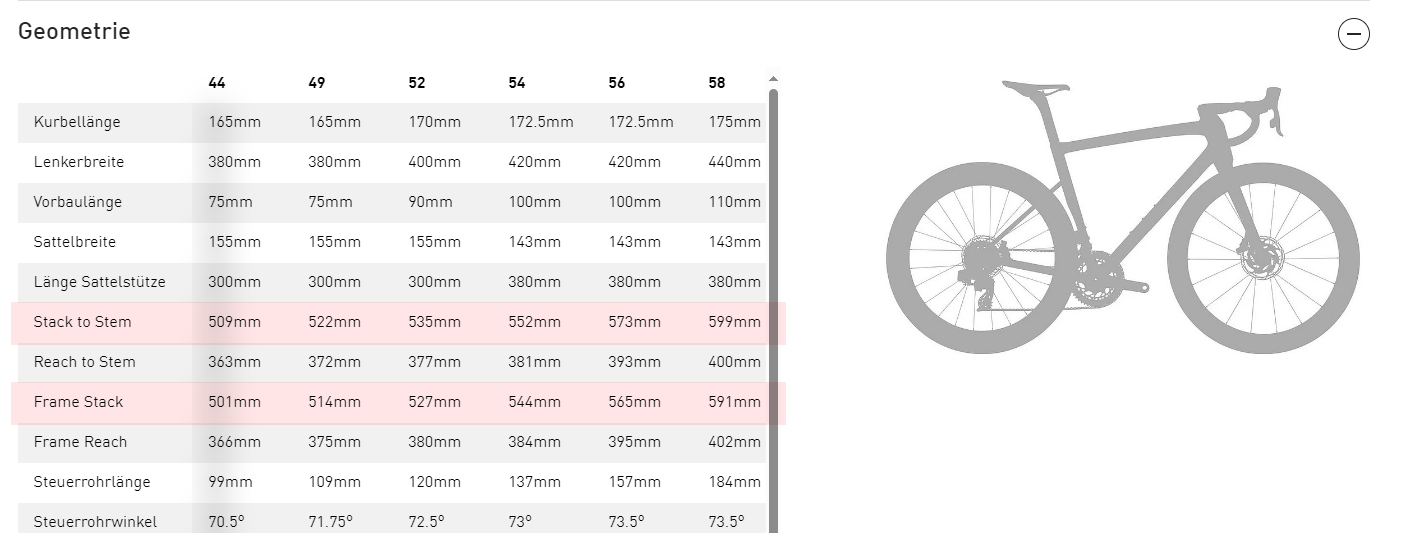This screenshot has height=533, width=1414.
Task: Click the table scrollbar up arrow
Action: click(x=773, y=79)
